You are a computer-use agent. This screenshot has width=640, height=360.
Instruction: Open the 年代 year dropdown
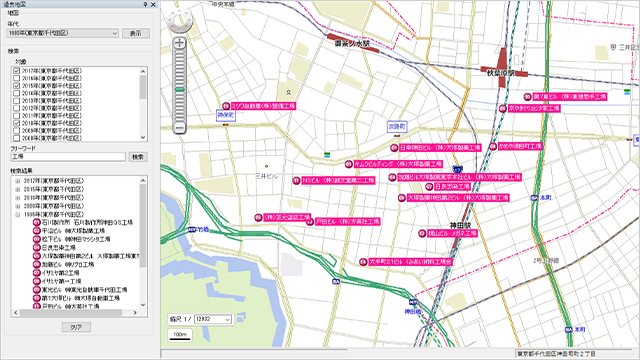pos(62,33)
